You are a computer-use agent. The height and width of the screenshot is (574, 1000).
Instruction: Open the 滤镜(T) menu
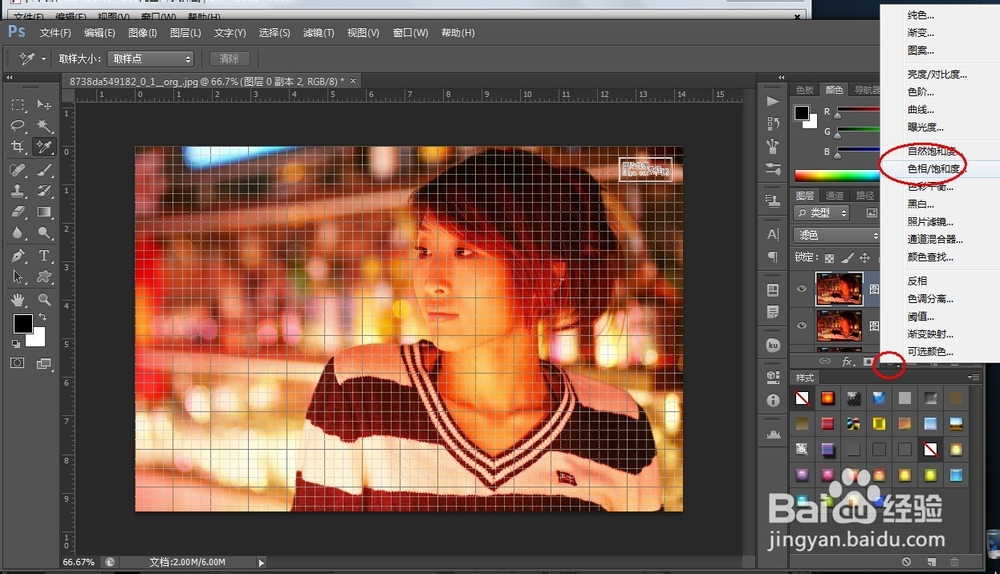click(318, 33)
